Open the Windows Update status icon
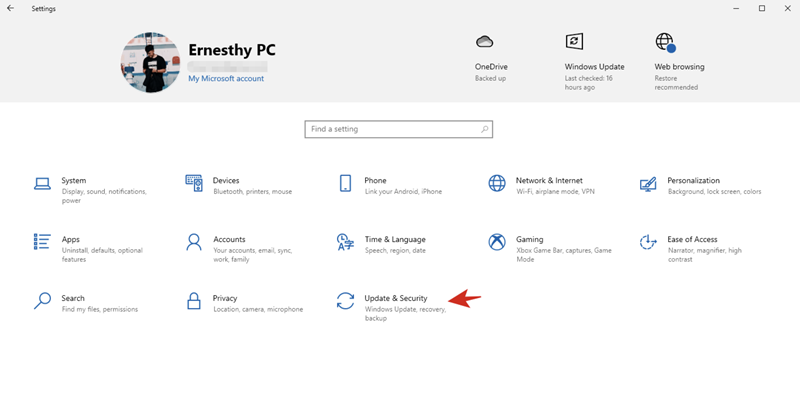Viewport: 800px width, 394px height. [x=574, y=41]
